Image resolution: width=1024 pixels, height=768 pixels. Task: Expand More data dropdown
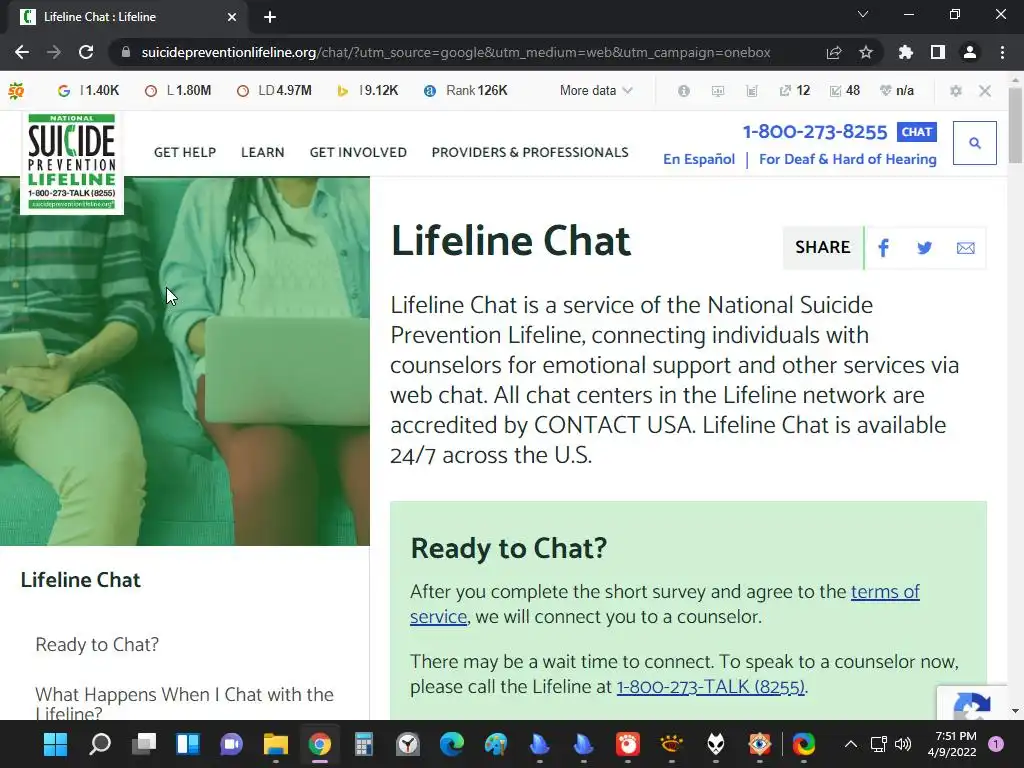pyautogui.click(x=596, y=91)
